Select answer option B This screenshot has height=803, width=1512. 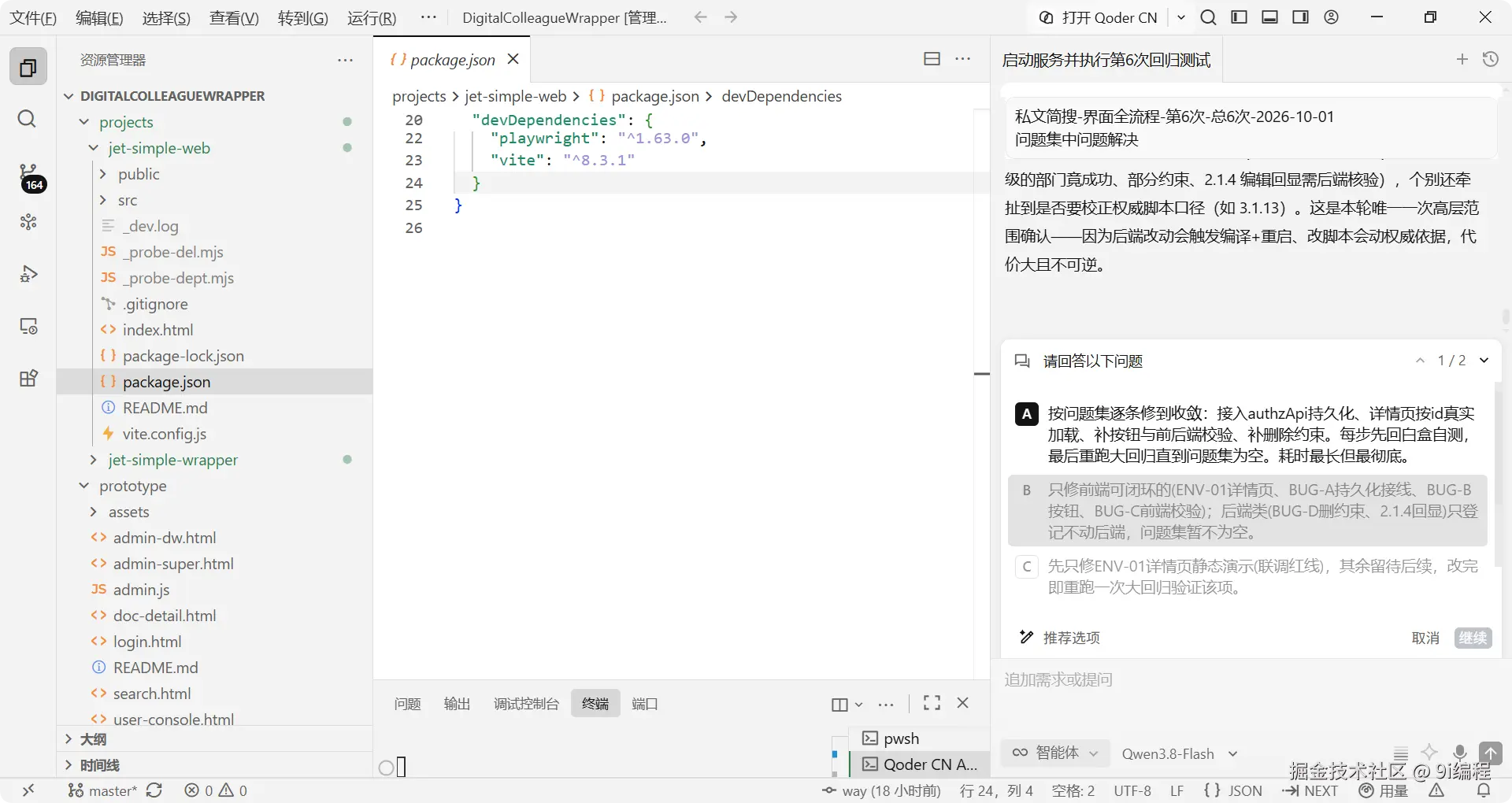(x=1247, y=511)
